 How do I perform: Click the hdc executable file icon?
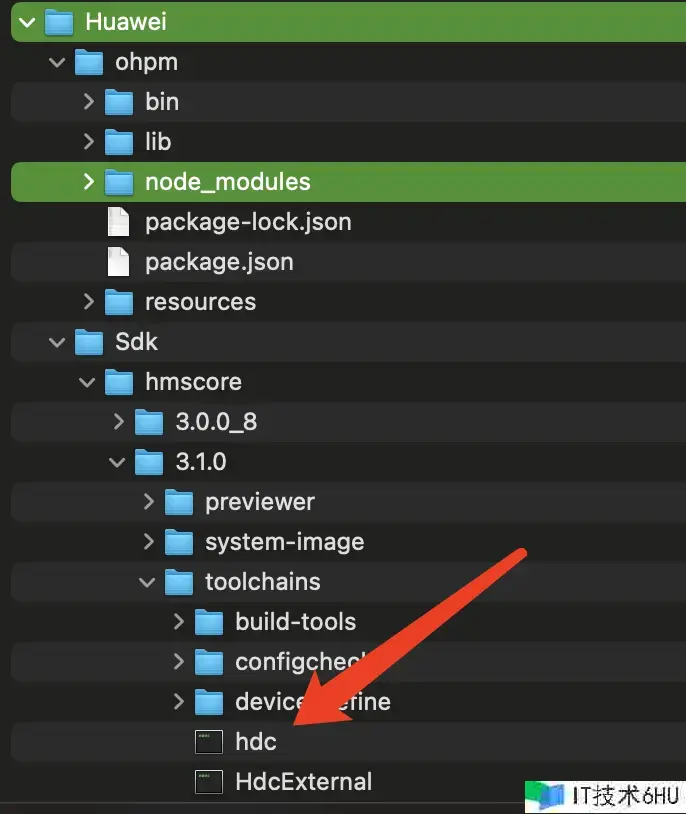209,742
